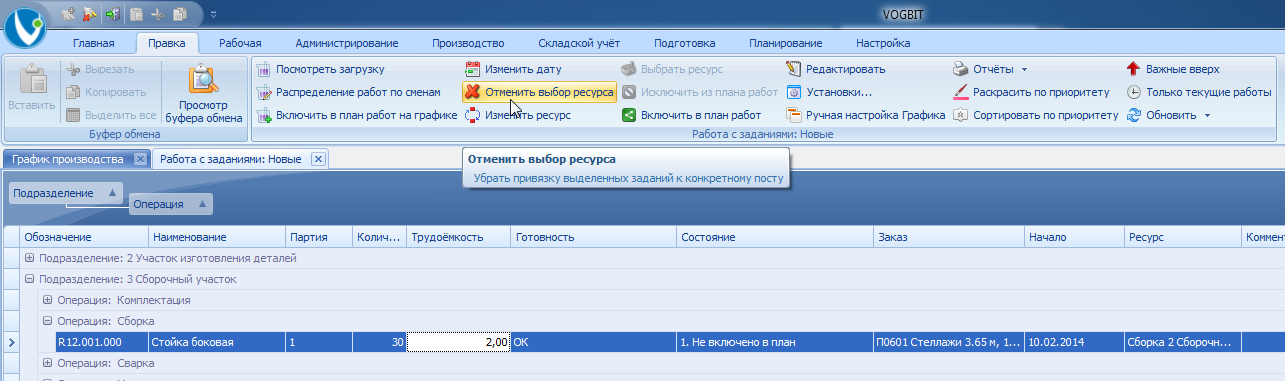
Task: Open the Главная ribbon tab
Action: pos(93,43)
